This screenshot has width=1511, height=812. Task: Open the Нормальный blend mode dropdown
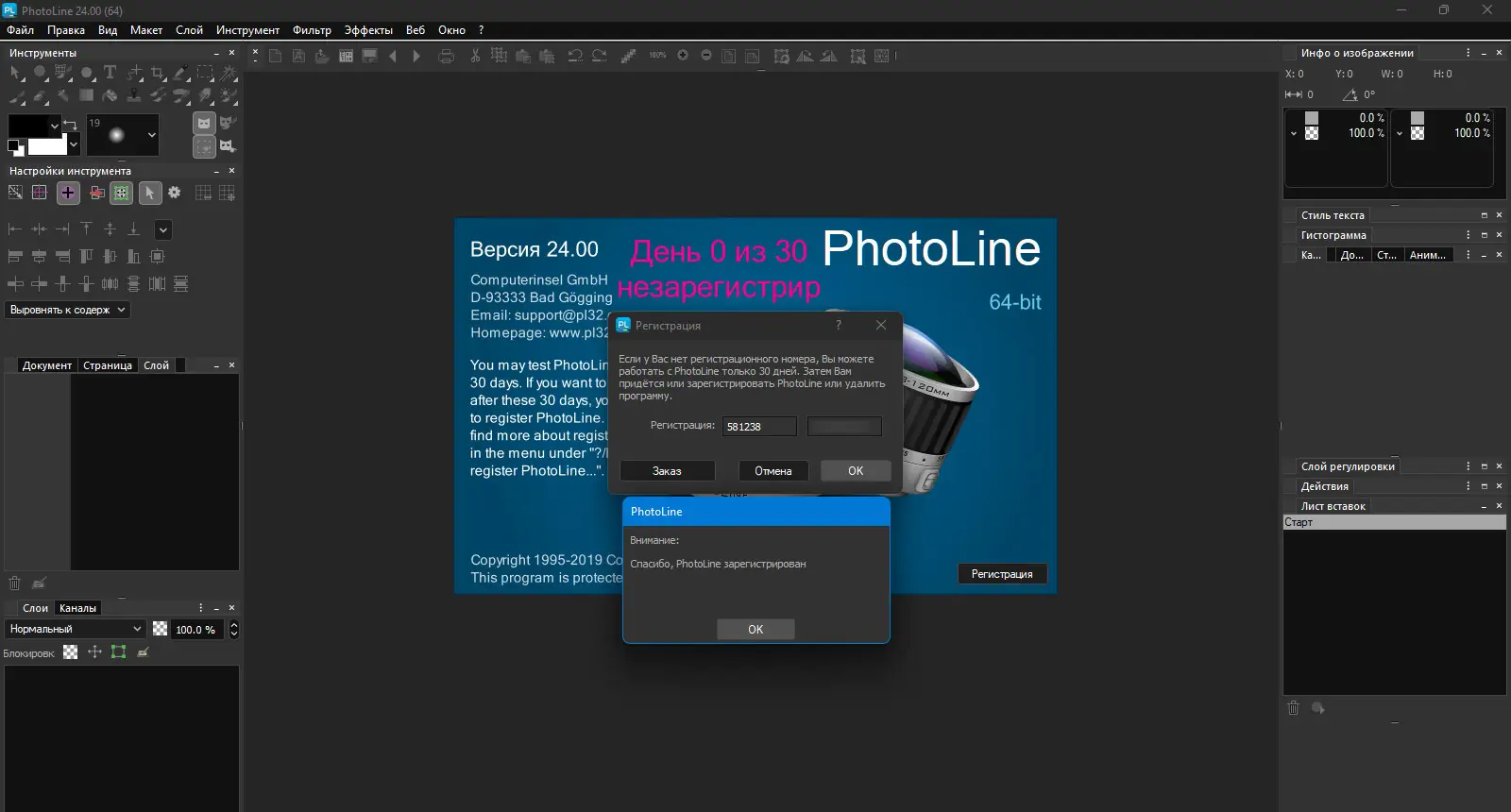pos(75,629)
